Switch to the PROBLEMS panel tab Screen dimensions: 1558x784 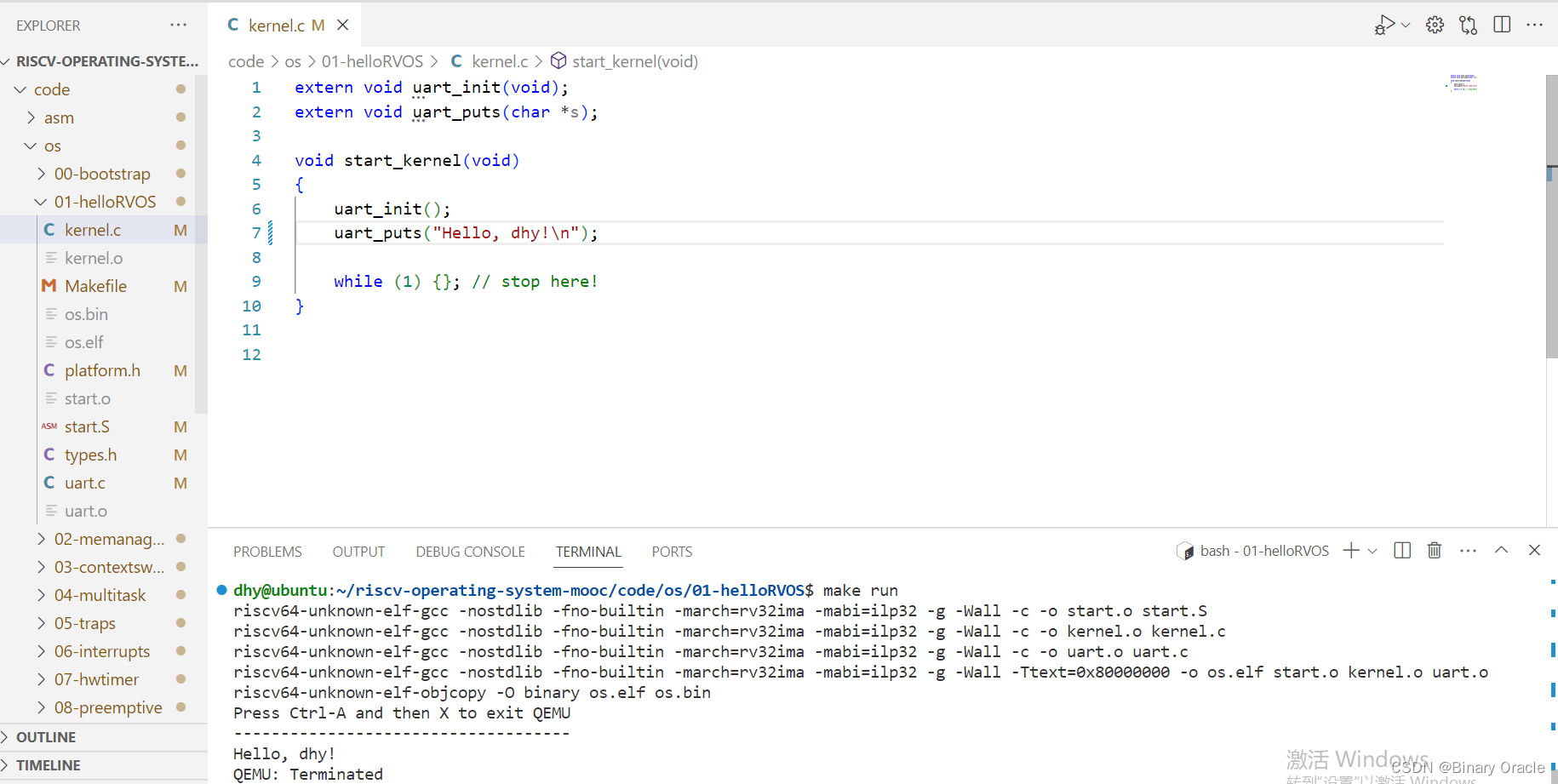267,552
